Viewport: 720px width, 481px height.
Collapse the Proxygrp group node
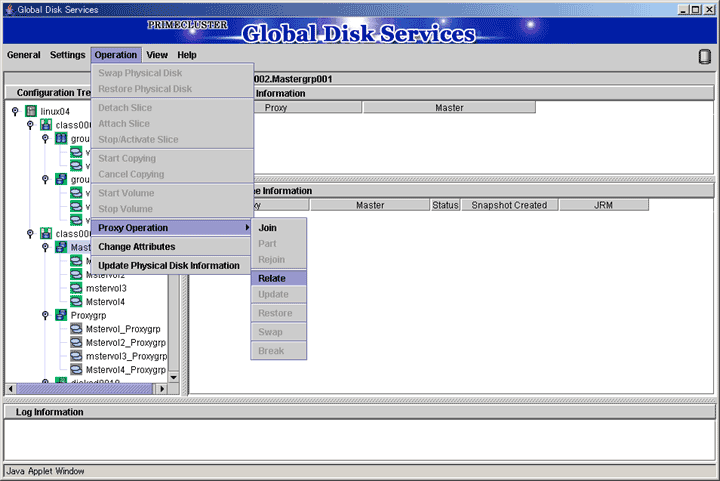45,315
